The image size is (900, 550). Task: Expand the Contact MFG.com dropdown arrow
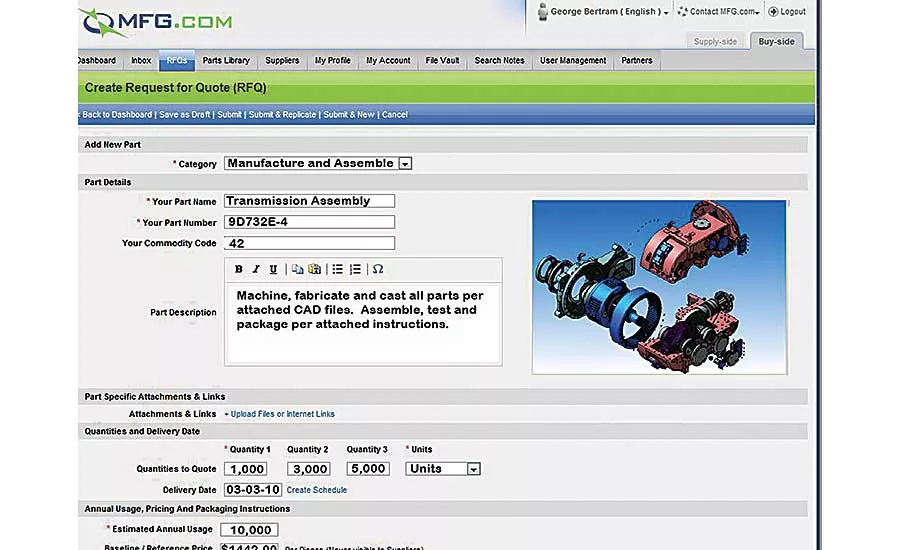(x=757, y=13)
